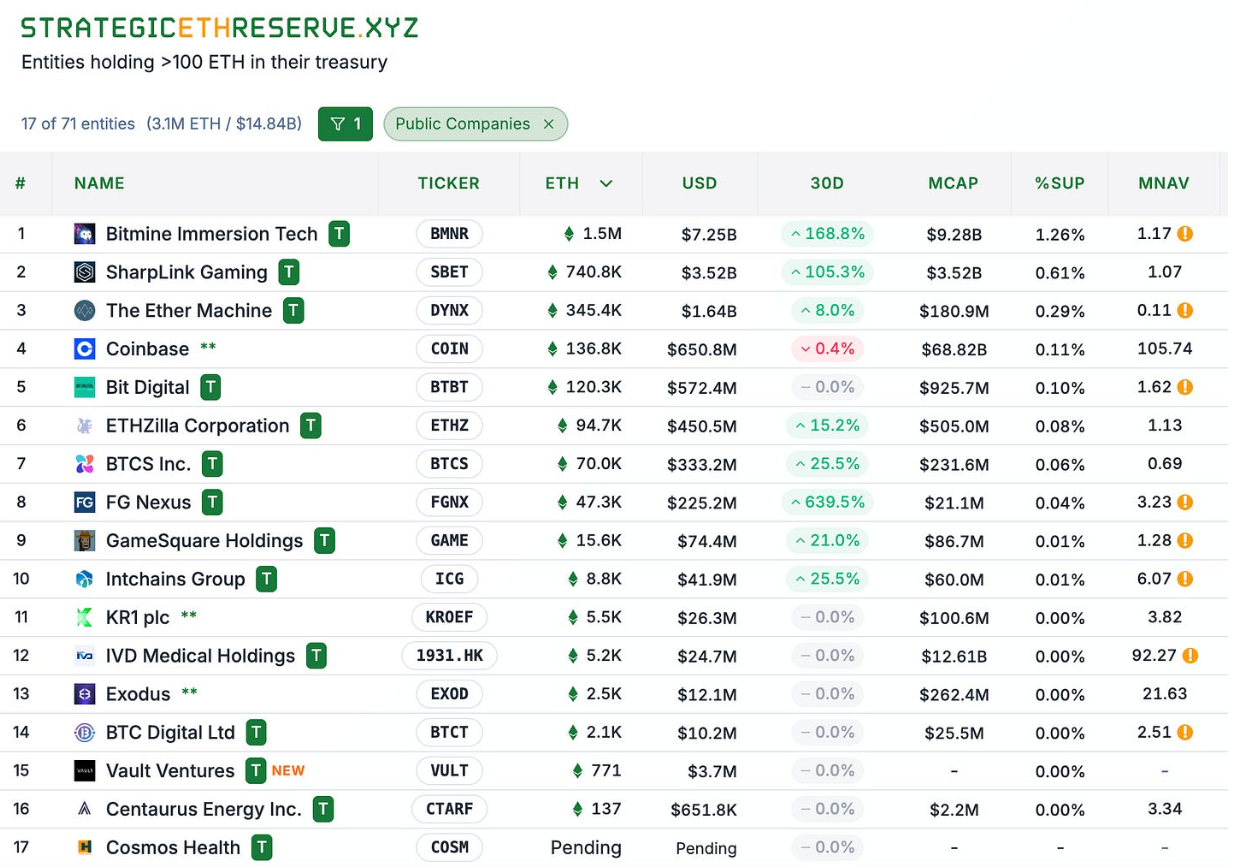Click the Bitmine Immersion Tech logo icon
The height and width of the screenshot is (866, 1233).
[x=85, y=234]
